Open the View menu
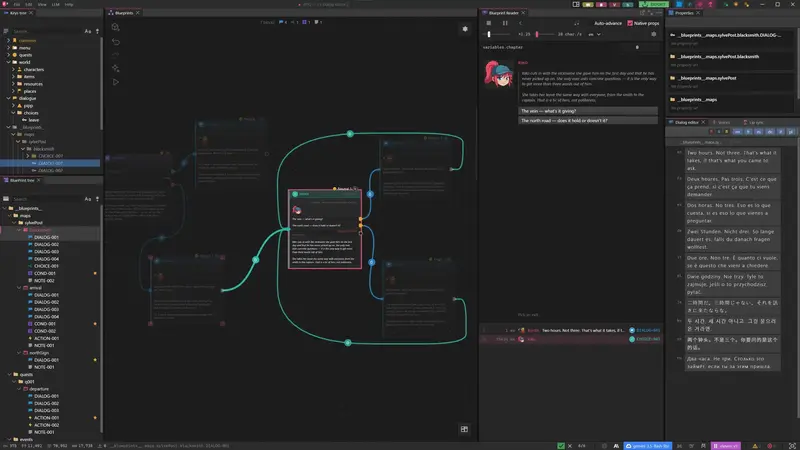 click(x=42, y=4)
